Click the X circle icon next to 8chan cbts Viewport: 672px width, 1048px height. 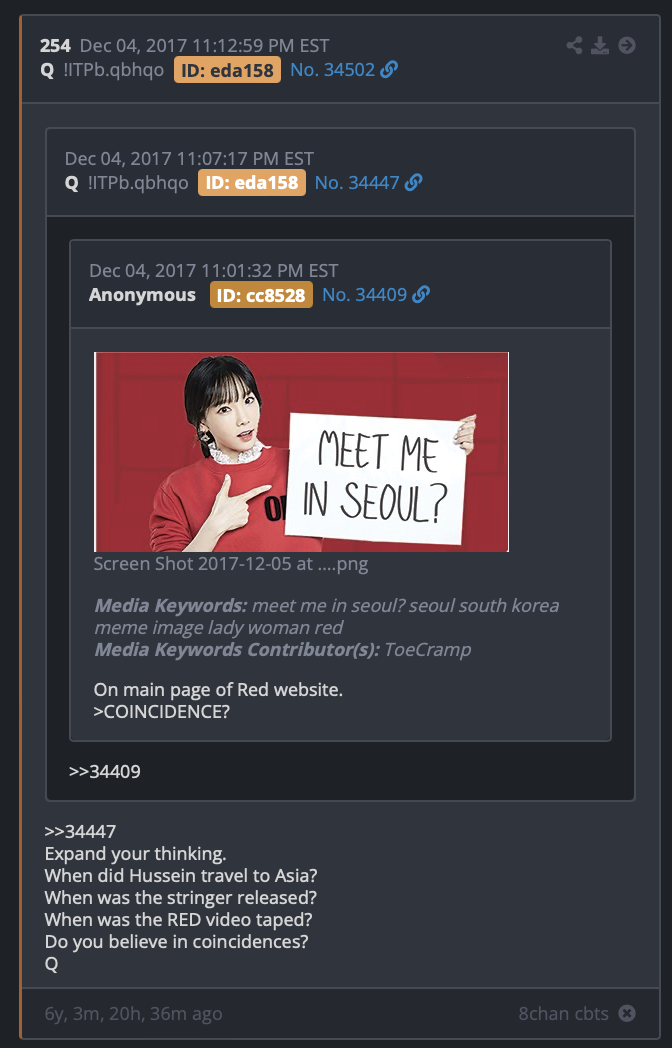tap(627, 1013)
